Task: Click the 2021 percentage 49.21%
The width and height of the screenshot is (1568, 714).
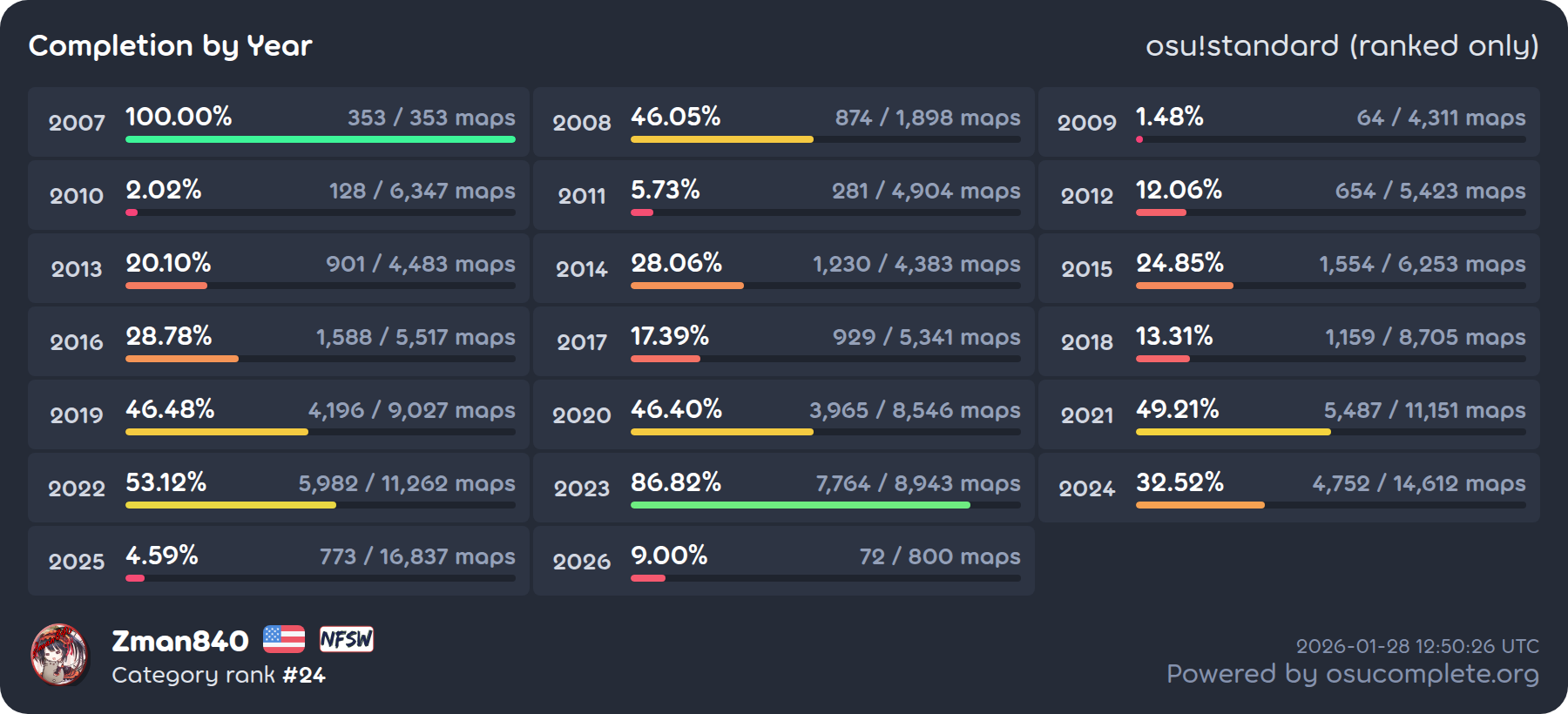Action: click(x=1177, y=409)
